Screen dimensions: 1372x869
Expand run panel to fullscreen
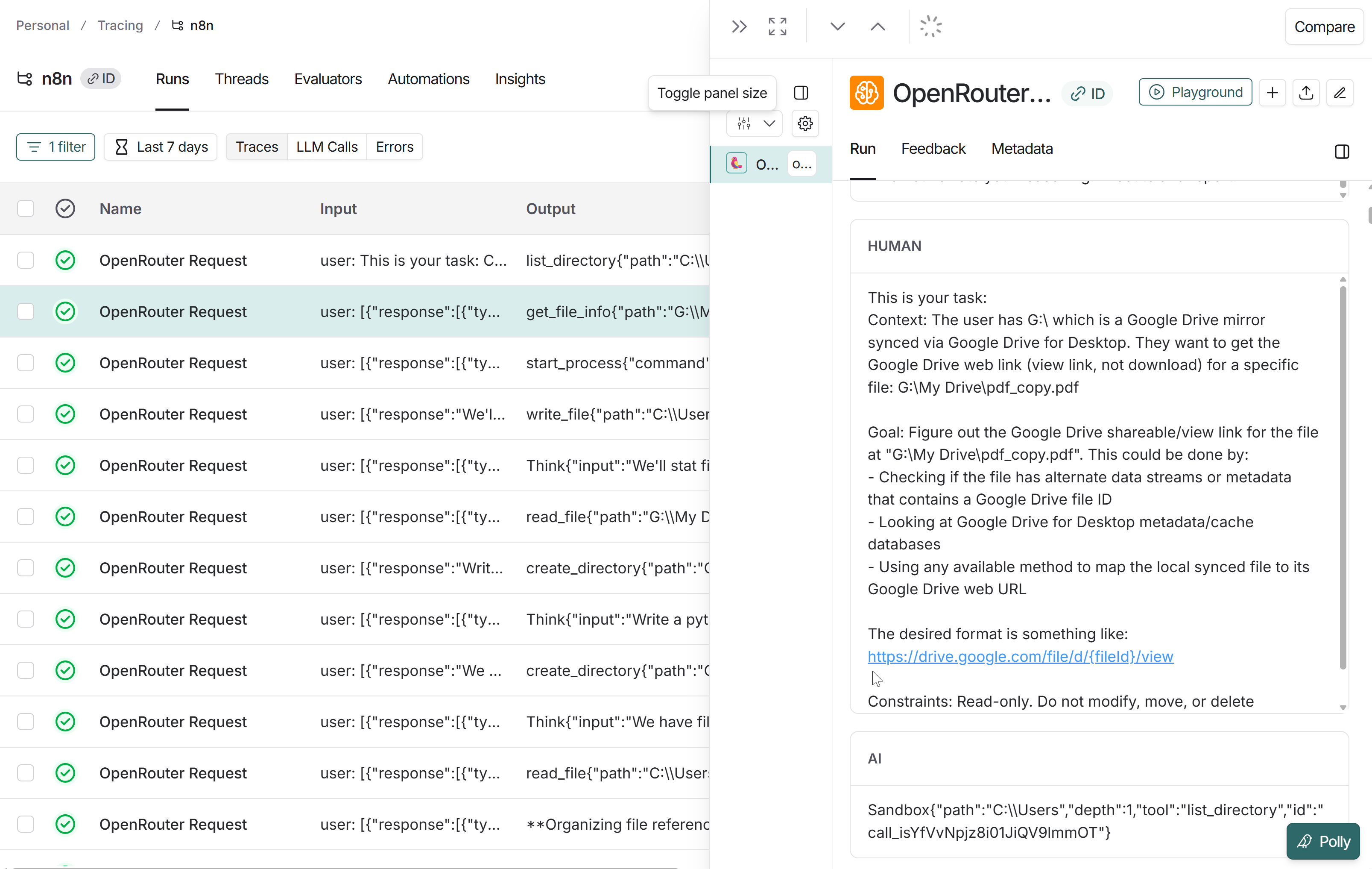pos(777,26)
